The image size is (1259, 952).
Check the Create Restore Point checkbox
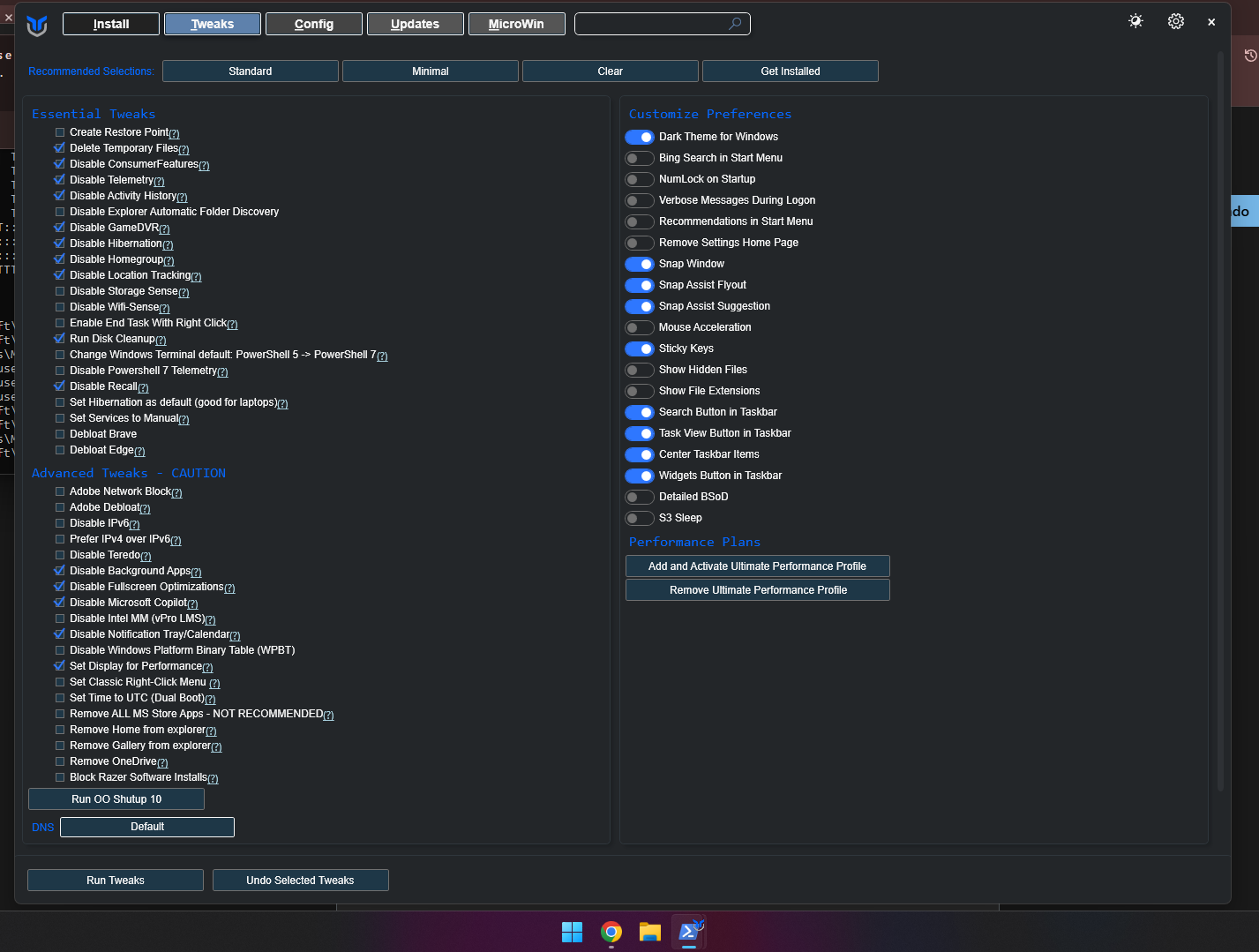(60, 132)
